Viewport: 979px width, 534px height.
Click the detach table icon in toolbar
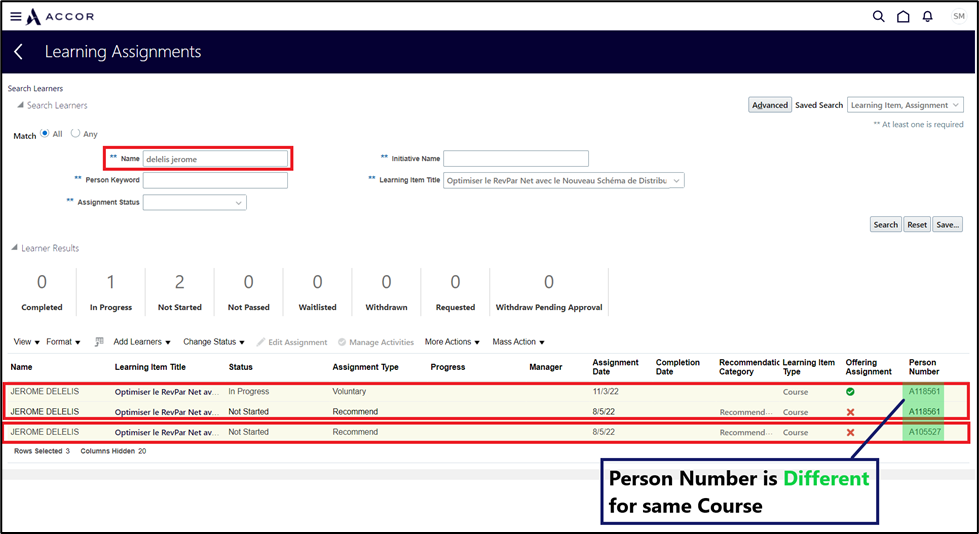point(99,342)
